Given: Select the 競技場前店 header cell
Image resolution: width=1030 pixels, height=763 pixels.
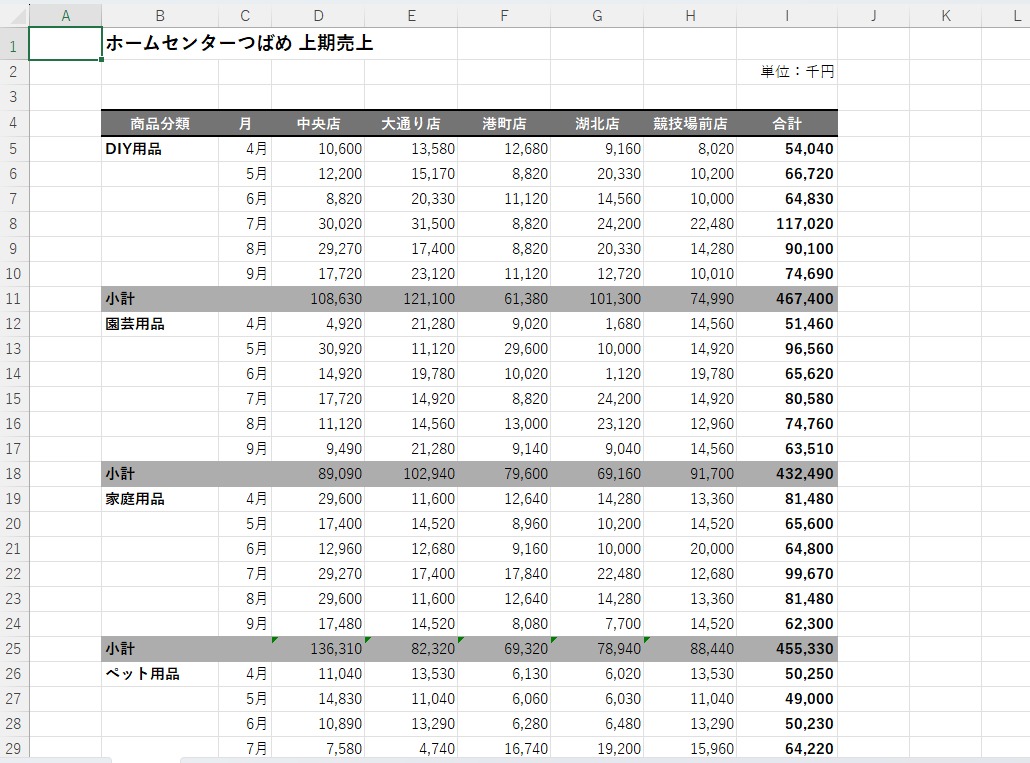Looking at the screenshot, I should 690,124.
